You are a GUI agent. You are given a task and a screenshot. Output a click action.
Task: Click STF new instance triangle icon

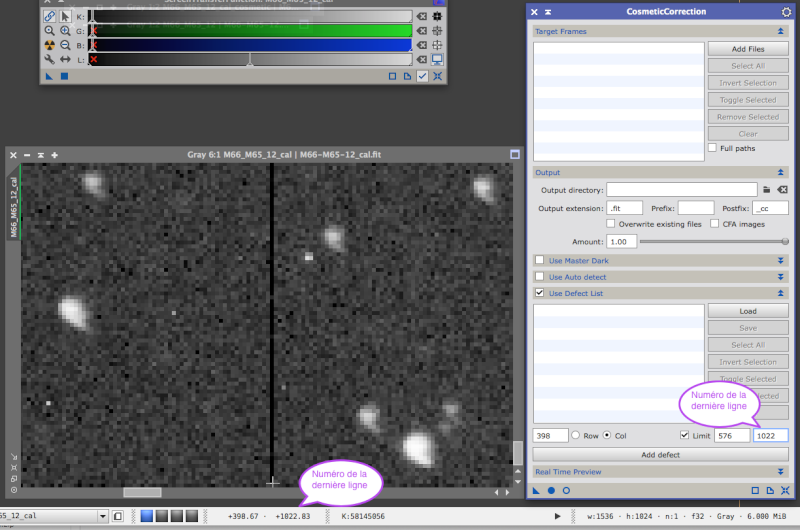(49, 77)
